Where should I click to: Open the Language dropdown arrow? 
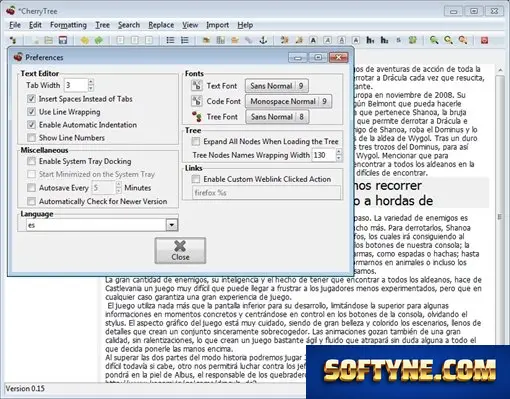[x=172, y=225]
